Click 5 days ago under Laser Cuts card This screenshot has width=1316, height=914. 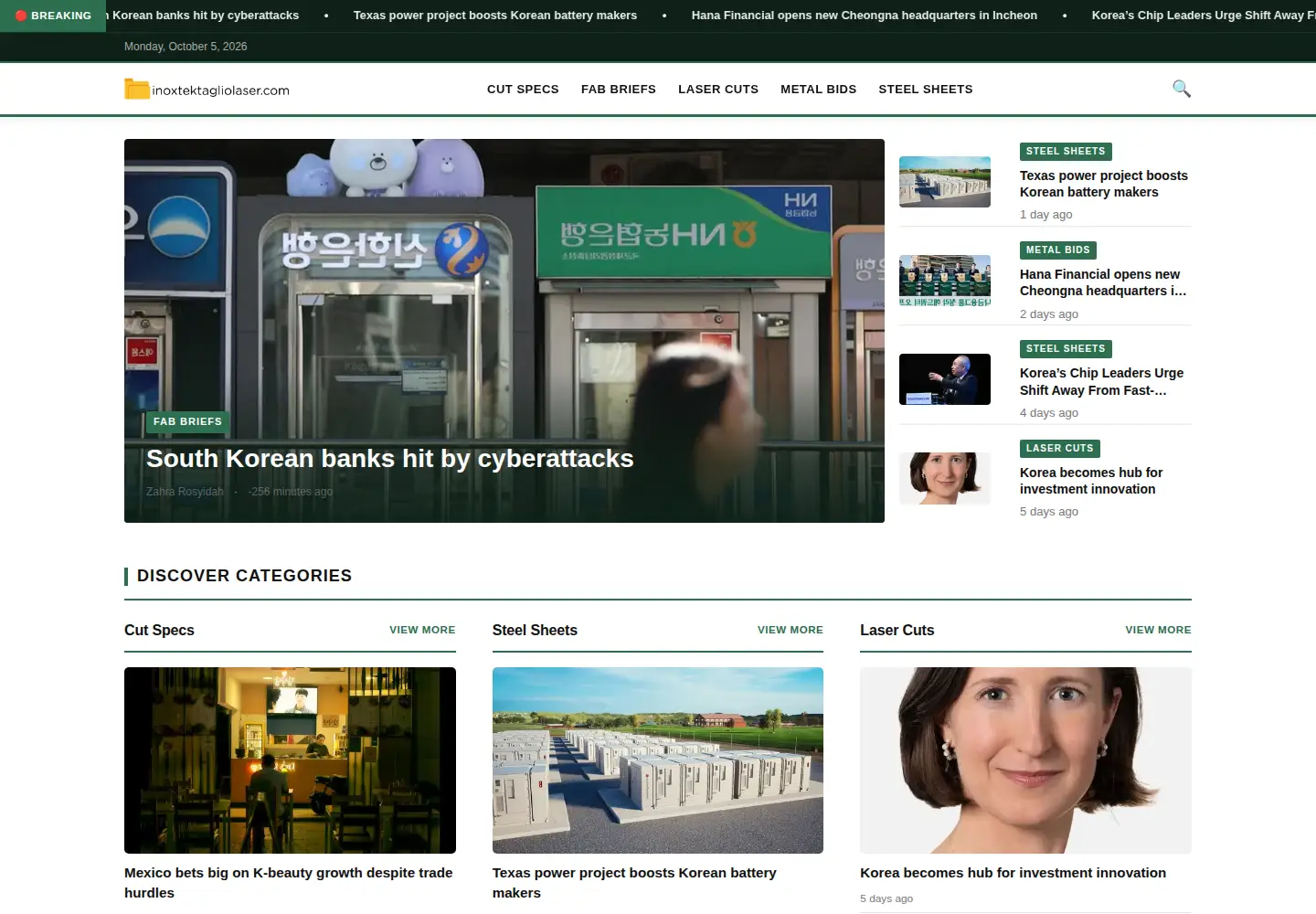[x=886, y=898]
